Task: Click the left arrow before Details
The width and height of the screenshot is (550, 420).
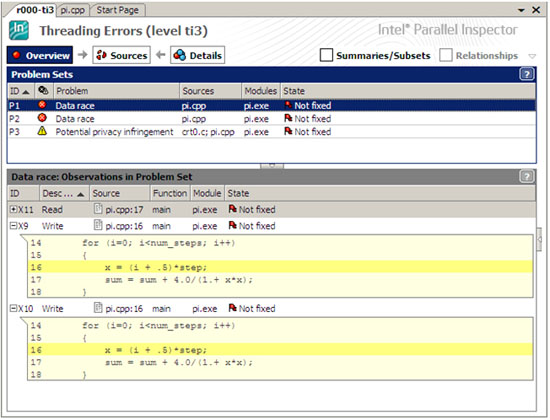Action: pyautogui.click(x=161, y=55)
